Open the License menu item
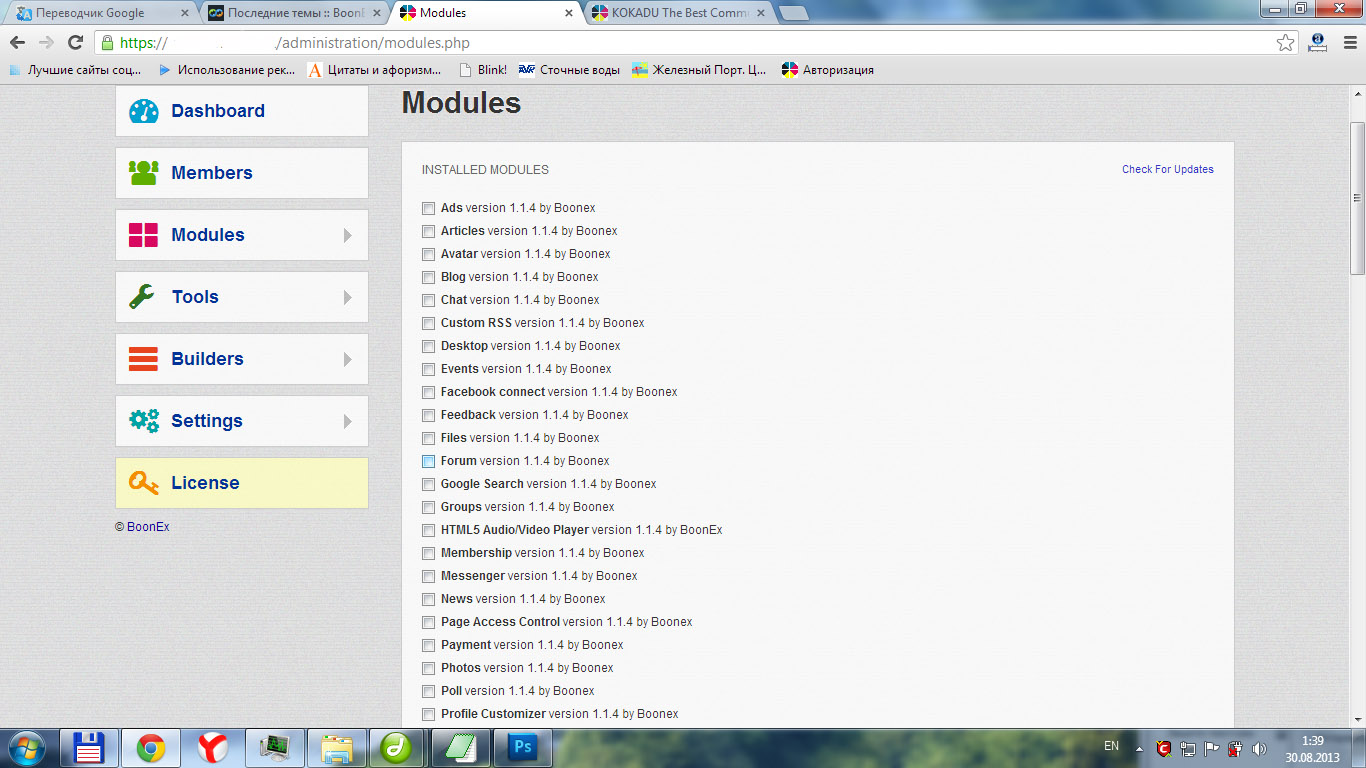Viewport: 1366px width, 768px height. click(x=242, y=483)
